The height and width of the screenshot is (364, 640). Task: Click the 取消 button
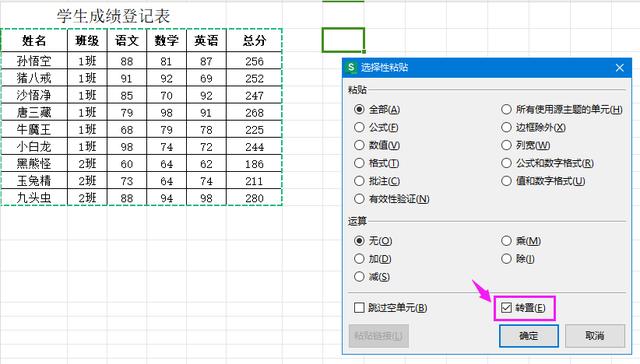[x=595, y=336]
